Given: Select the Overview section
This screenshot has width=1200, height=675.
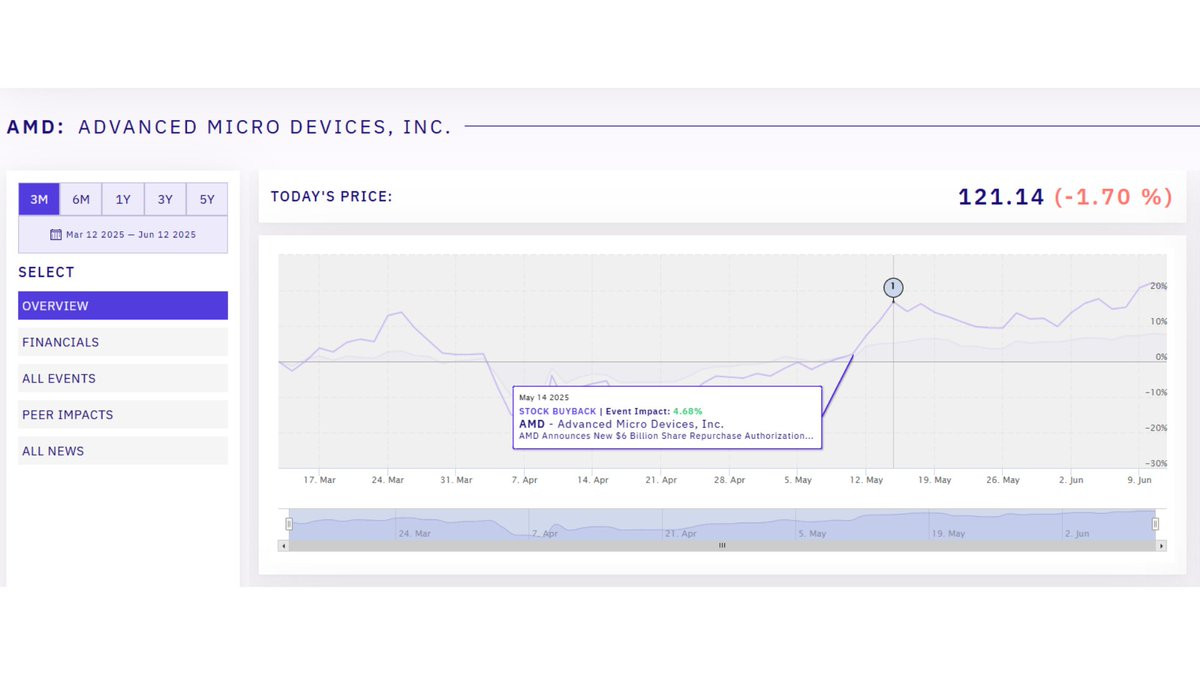Looking at the screenshot, I should coord(123,306).
